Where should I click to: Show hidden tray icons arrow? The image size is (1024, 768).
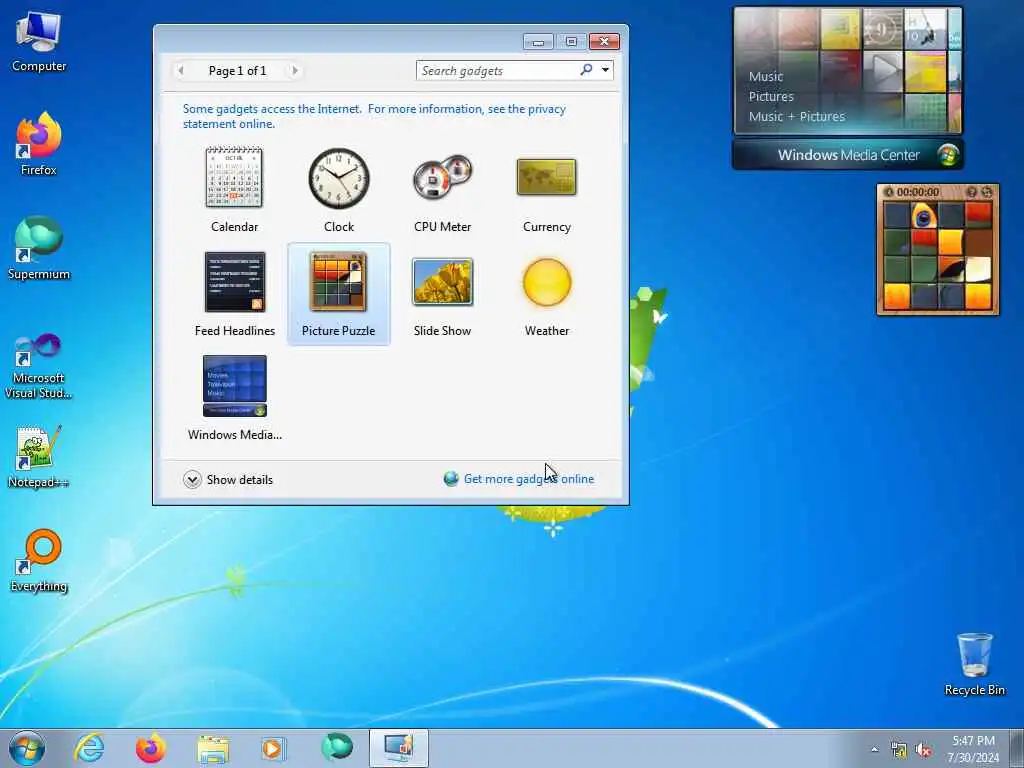(874, 749)
